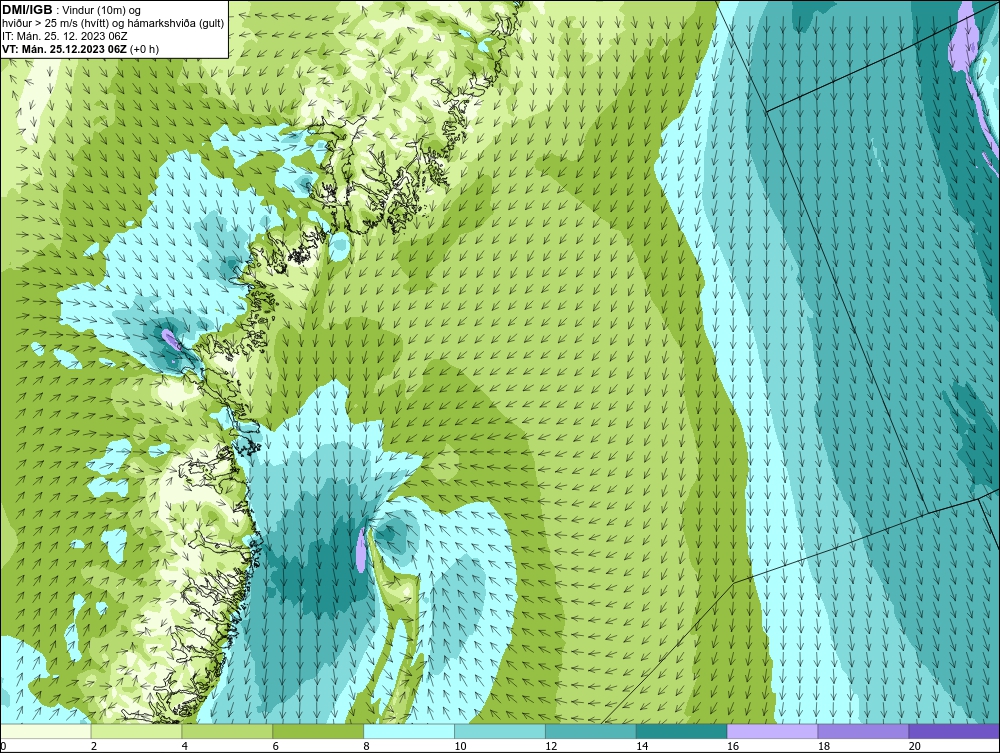Image resolution: width=1000 pixels, height=753 pixels.
Task: Click the 16–18 m/s light purple swatch
Action: [772, 731]
